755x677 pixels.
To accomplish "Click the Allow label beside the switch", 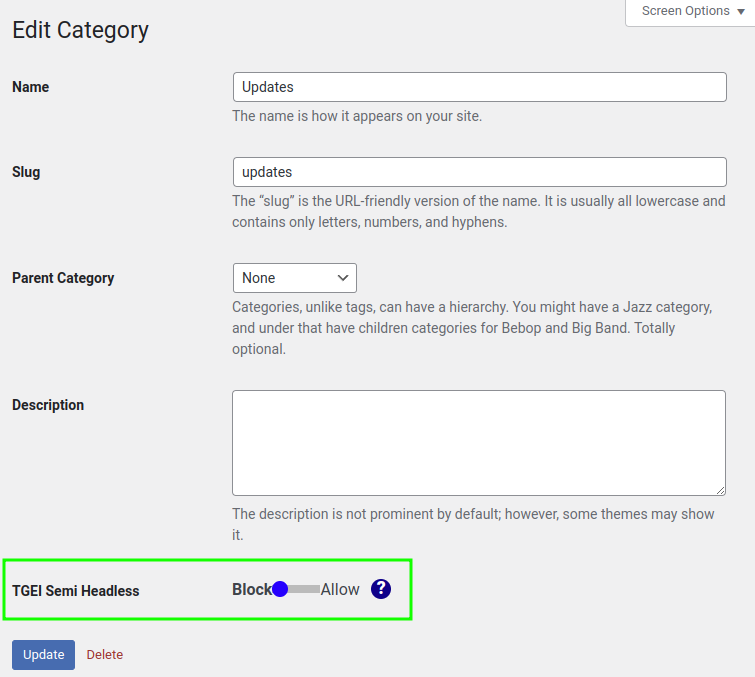I will pos(340,589).
